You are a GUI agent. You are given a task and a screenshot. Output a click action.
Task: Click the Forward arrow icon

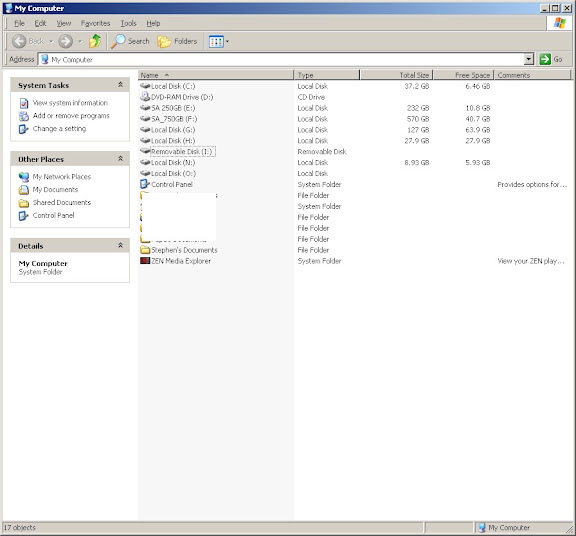[x=66, y=41]
